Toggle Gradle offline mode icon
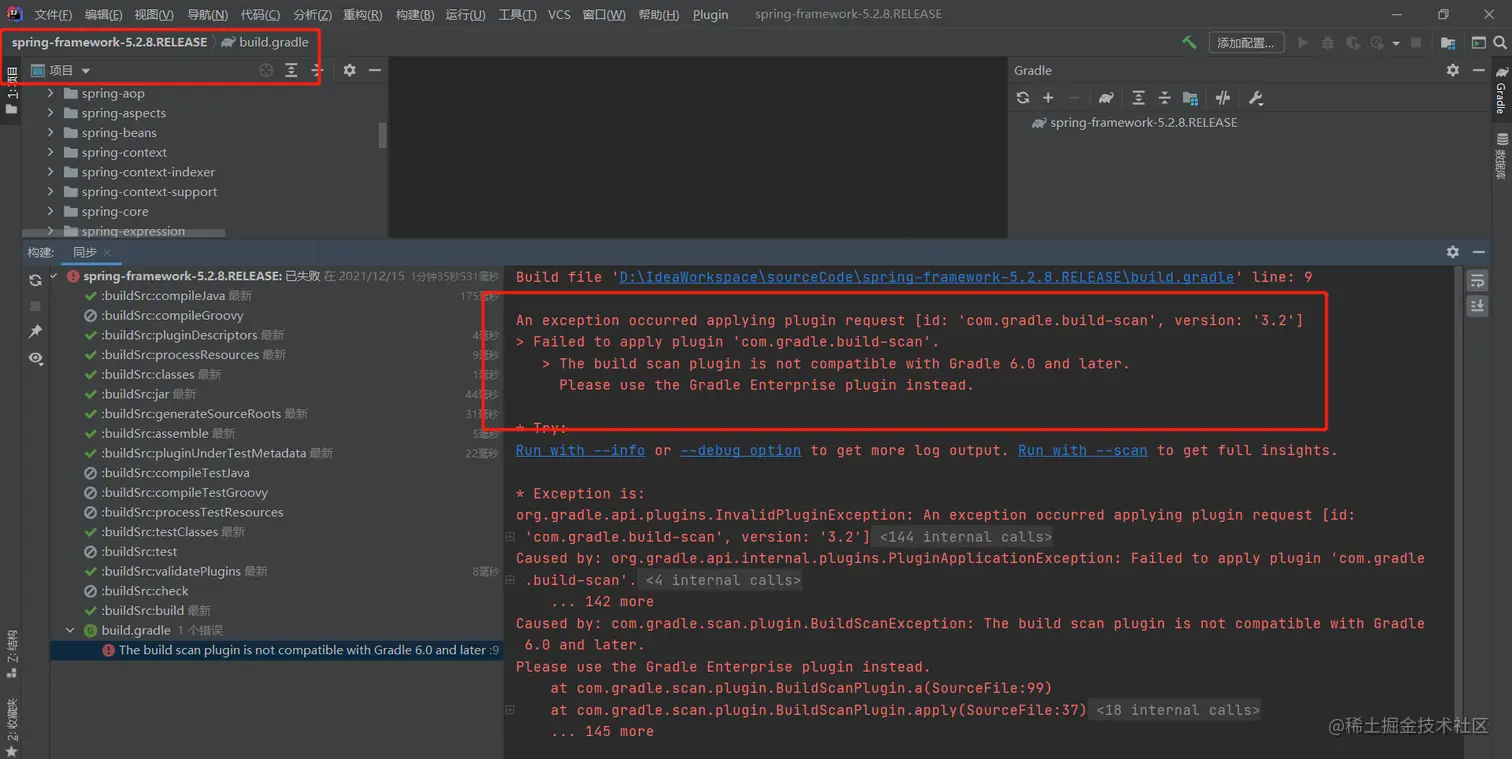This screenshot has width=1512, height=759. coord(1222,98)
